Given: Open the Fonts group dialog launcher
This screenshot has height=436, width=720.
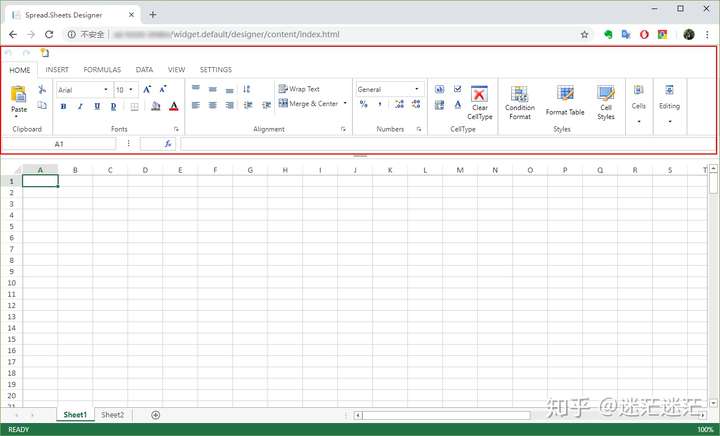Looking at the screenshot, I should [176, 129].
